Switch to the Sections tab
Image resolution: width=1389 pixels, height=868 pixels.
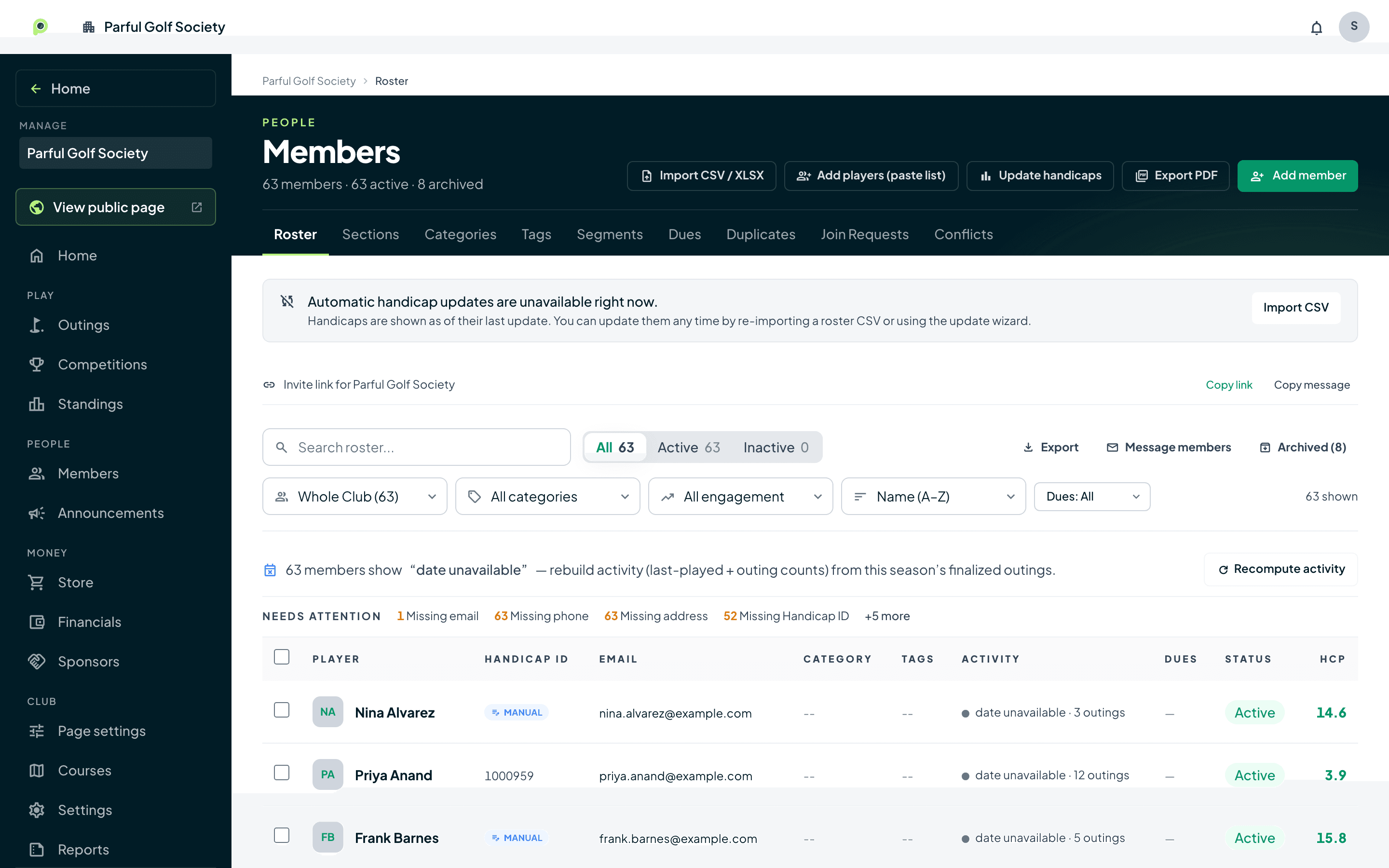[x=370, y=234]
